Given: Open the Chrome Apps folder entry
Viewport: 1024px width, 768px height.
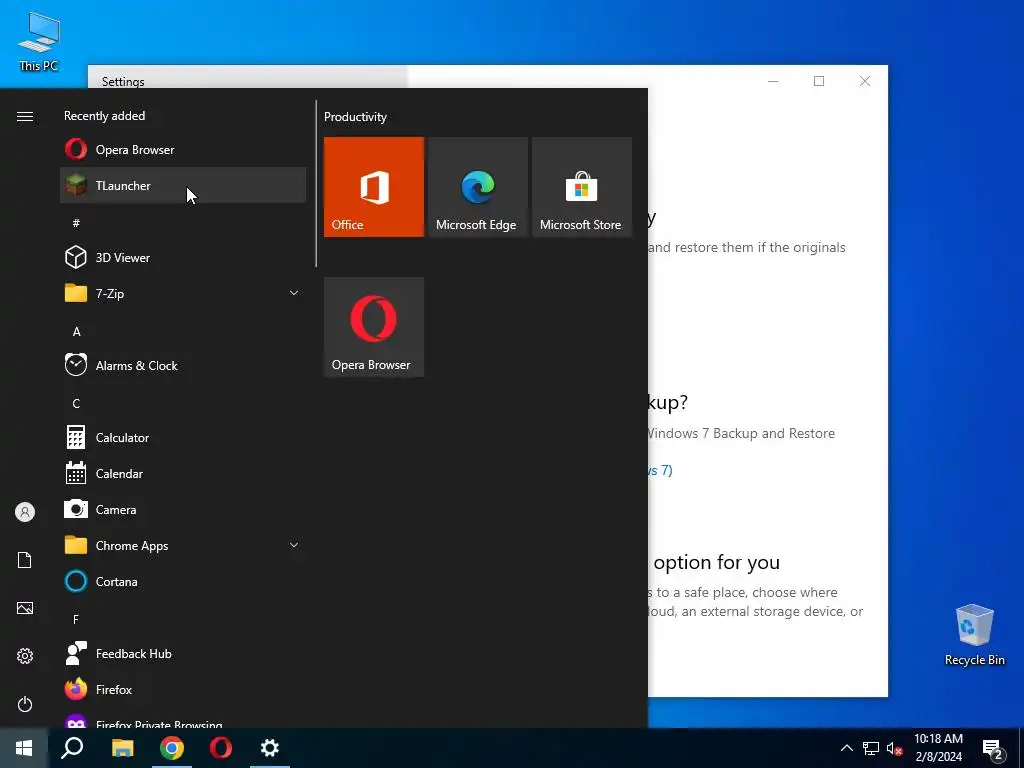Looking at the screenshot, I should tap(183, 545).
